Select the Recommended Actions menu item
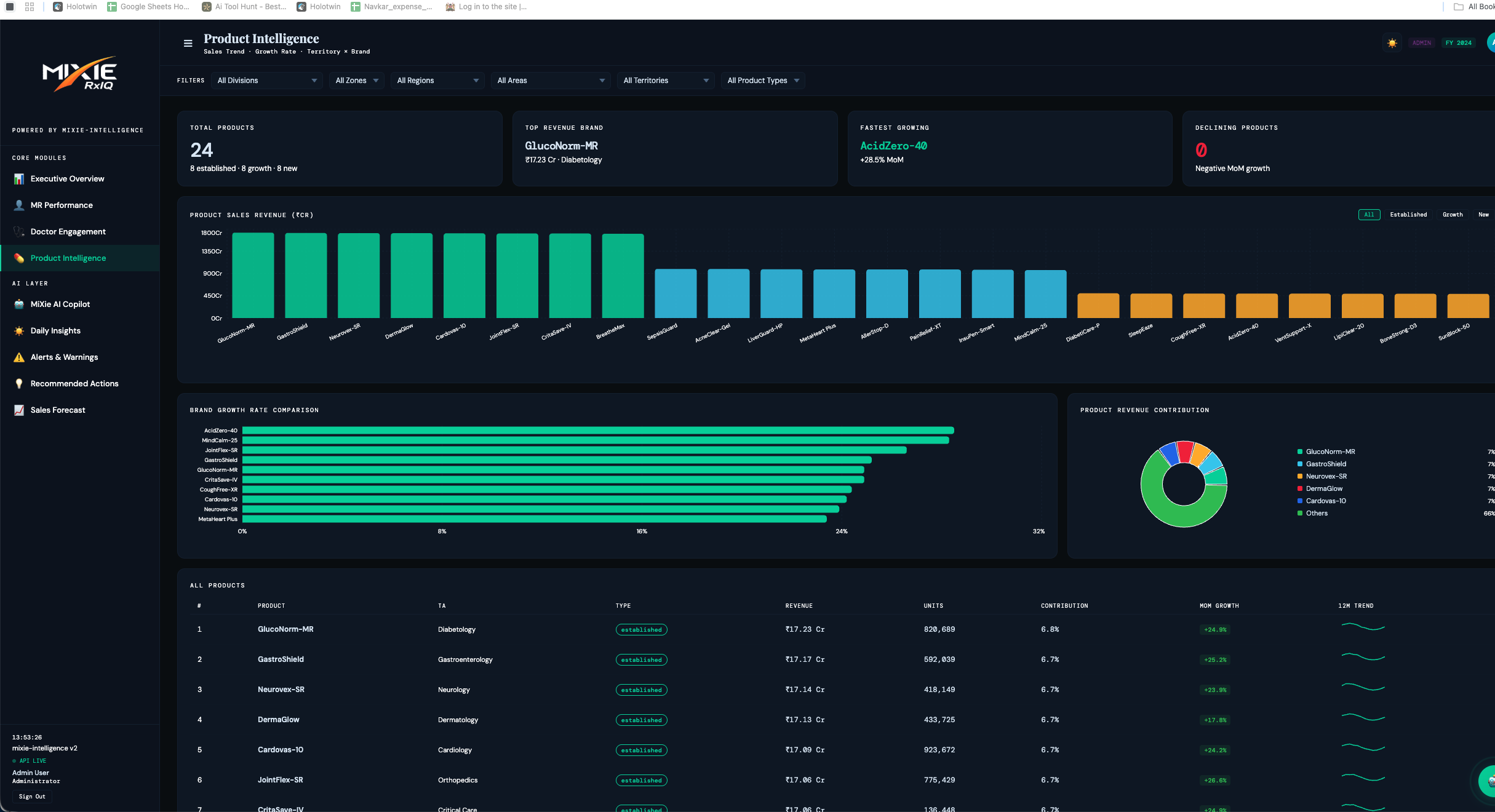Viewport: 1495px width, 812px height. 74,383
